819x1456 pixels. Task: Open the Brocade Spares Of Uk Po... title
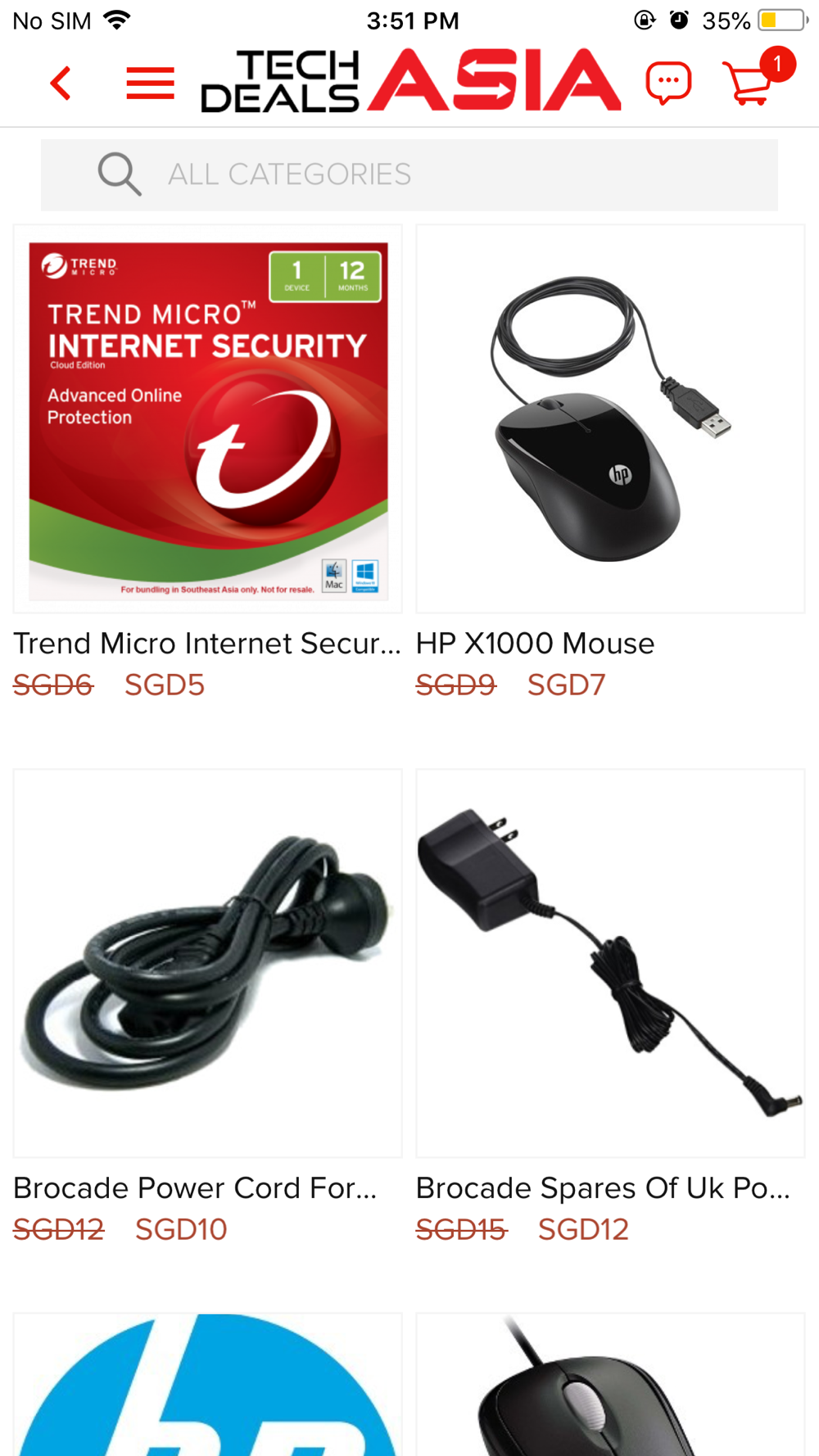(603, 1188)
